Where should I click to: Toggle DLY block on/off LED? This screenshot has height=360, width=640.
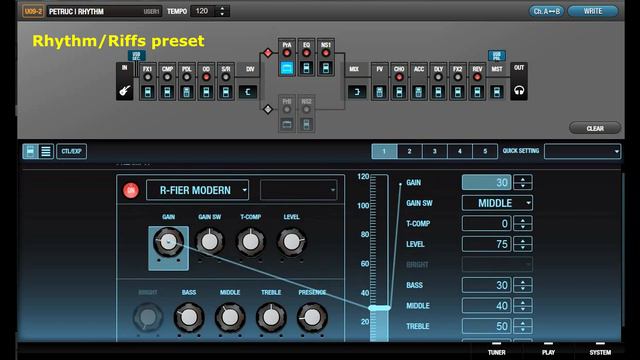pyautogui.click(x=438, y=77)
